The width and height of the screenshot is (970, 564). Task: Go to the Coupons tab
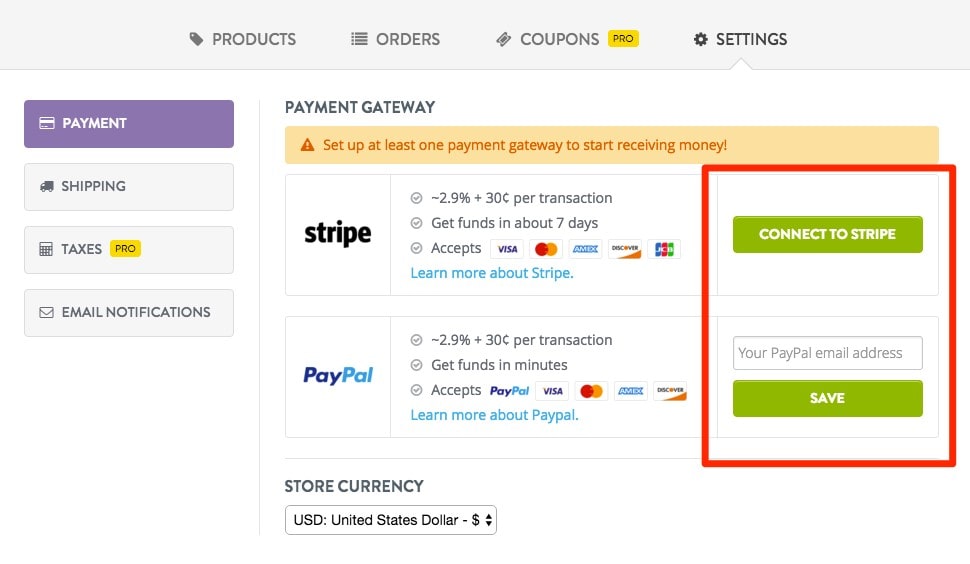[x=560, y=40]
